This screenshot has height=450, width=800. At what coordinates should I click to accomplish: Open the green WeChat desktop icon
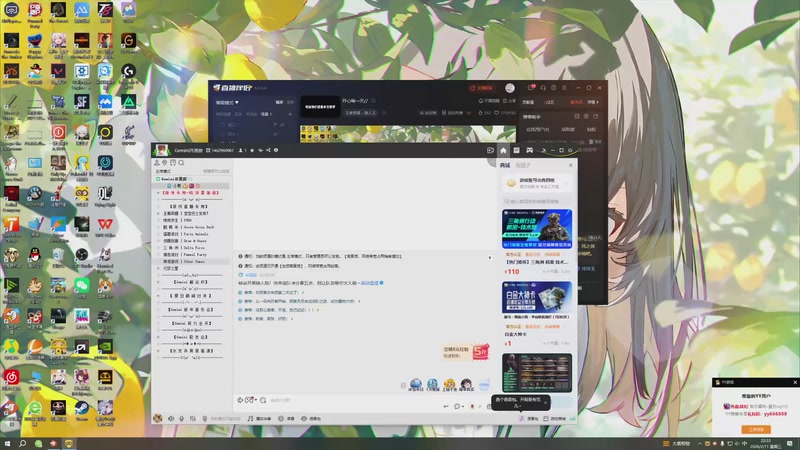82,287
